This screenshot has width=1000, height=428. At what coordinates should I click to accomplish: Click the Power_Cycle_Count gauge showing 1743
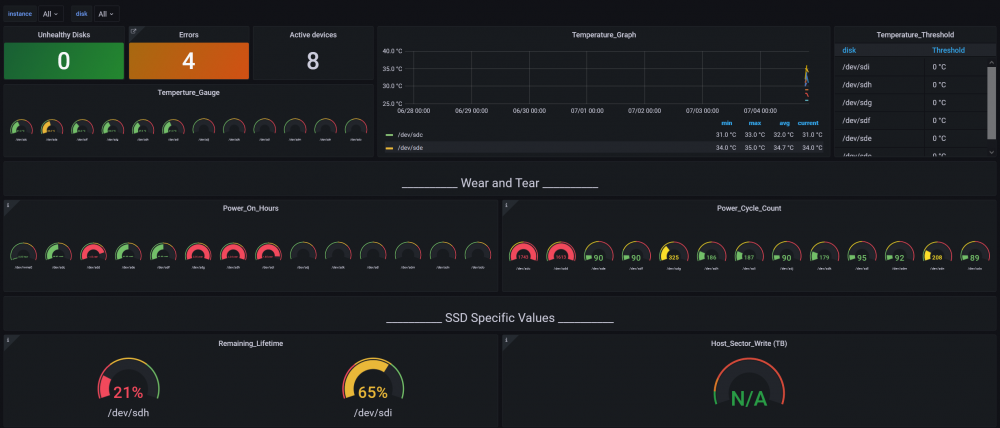(x=524, y=253)
